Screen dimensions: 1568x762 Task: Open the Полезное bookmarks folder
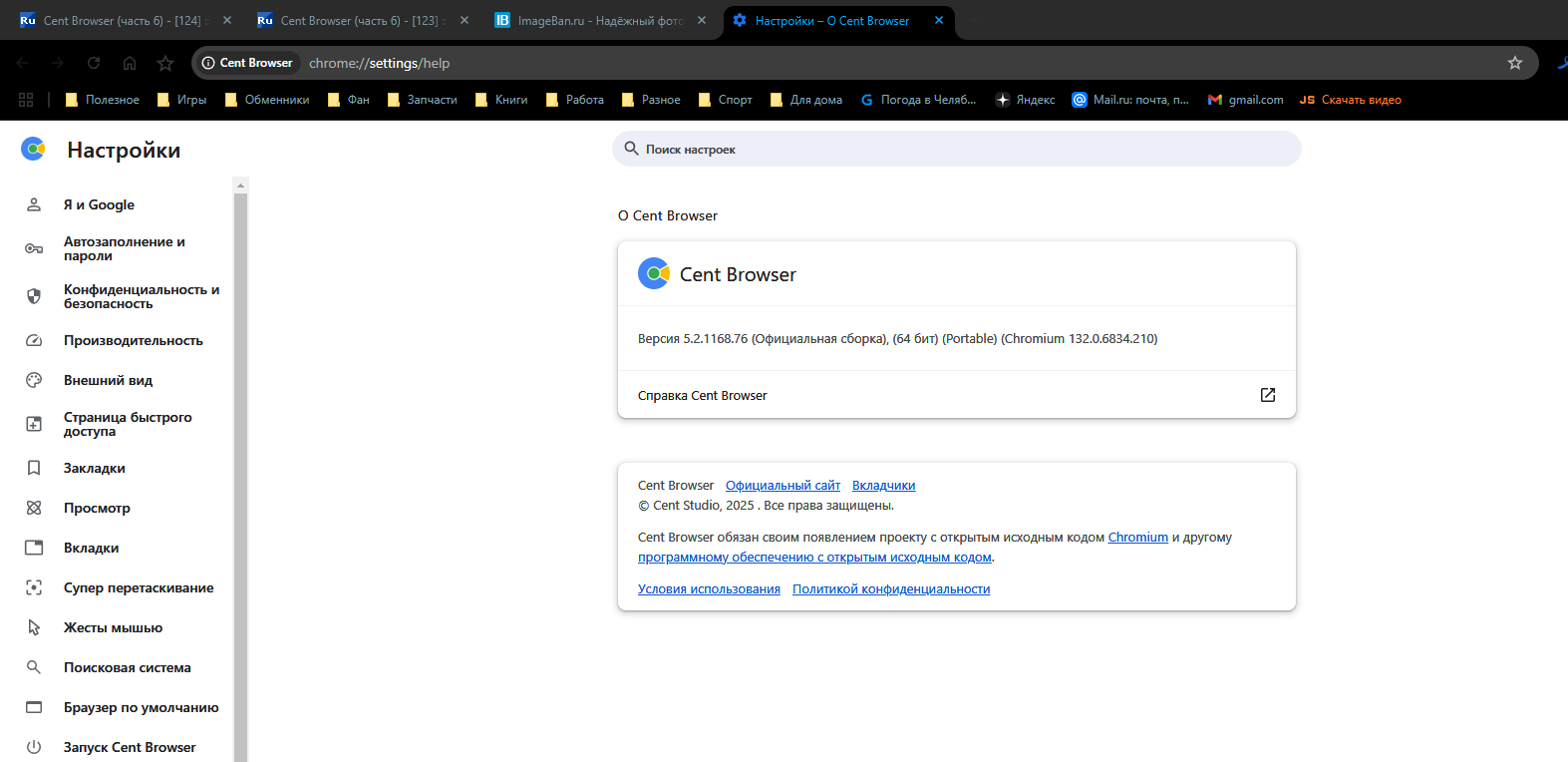102,100
